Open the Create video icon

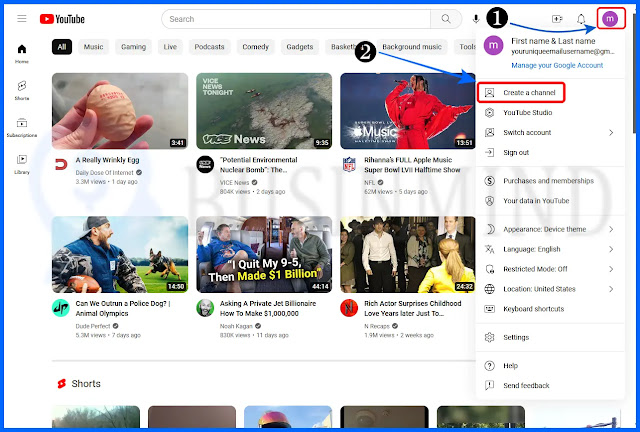pyautogui.click(x=557, y=19)
